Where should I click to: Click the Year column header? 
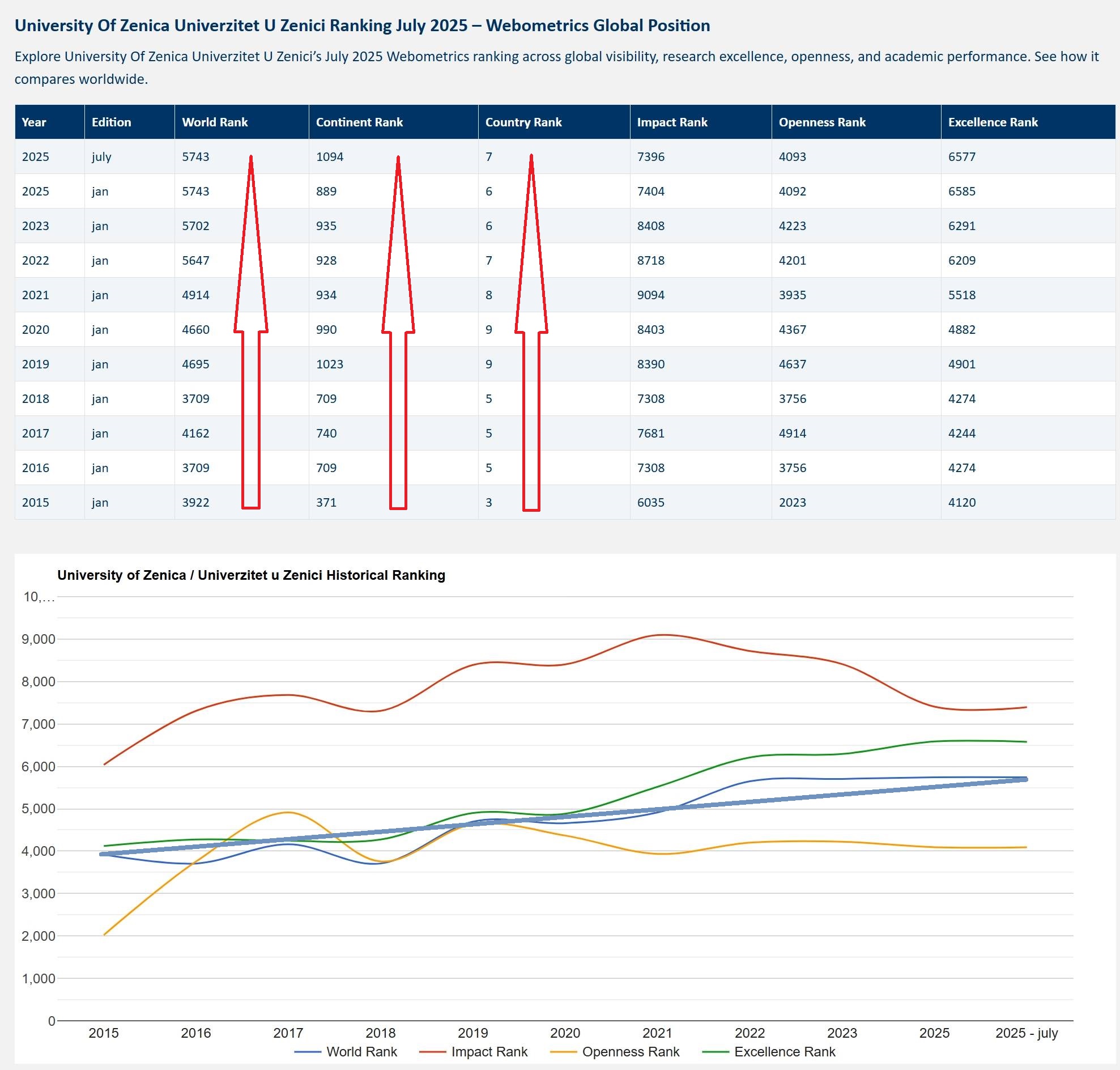point(34,122)
